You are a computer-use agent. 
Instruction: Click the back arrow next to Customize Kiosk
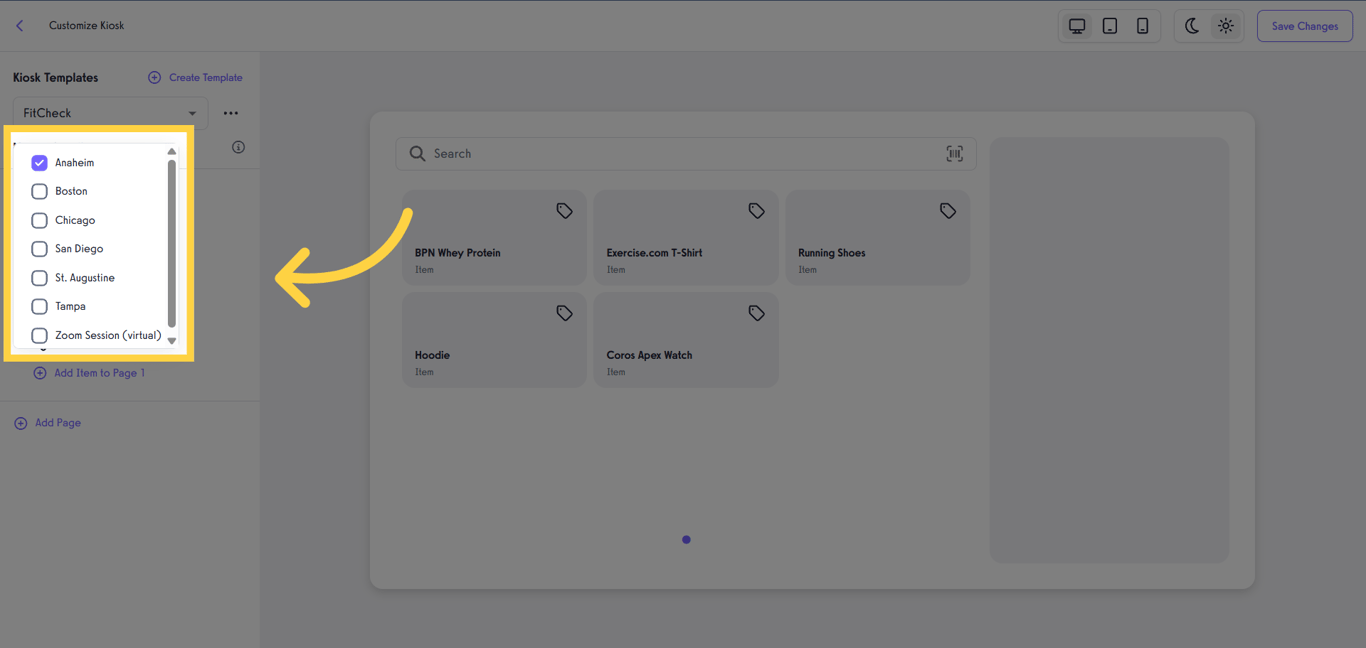point(19,25)
